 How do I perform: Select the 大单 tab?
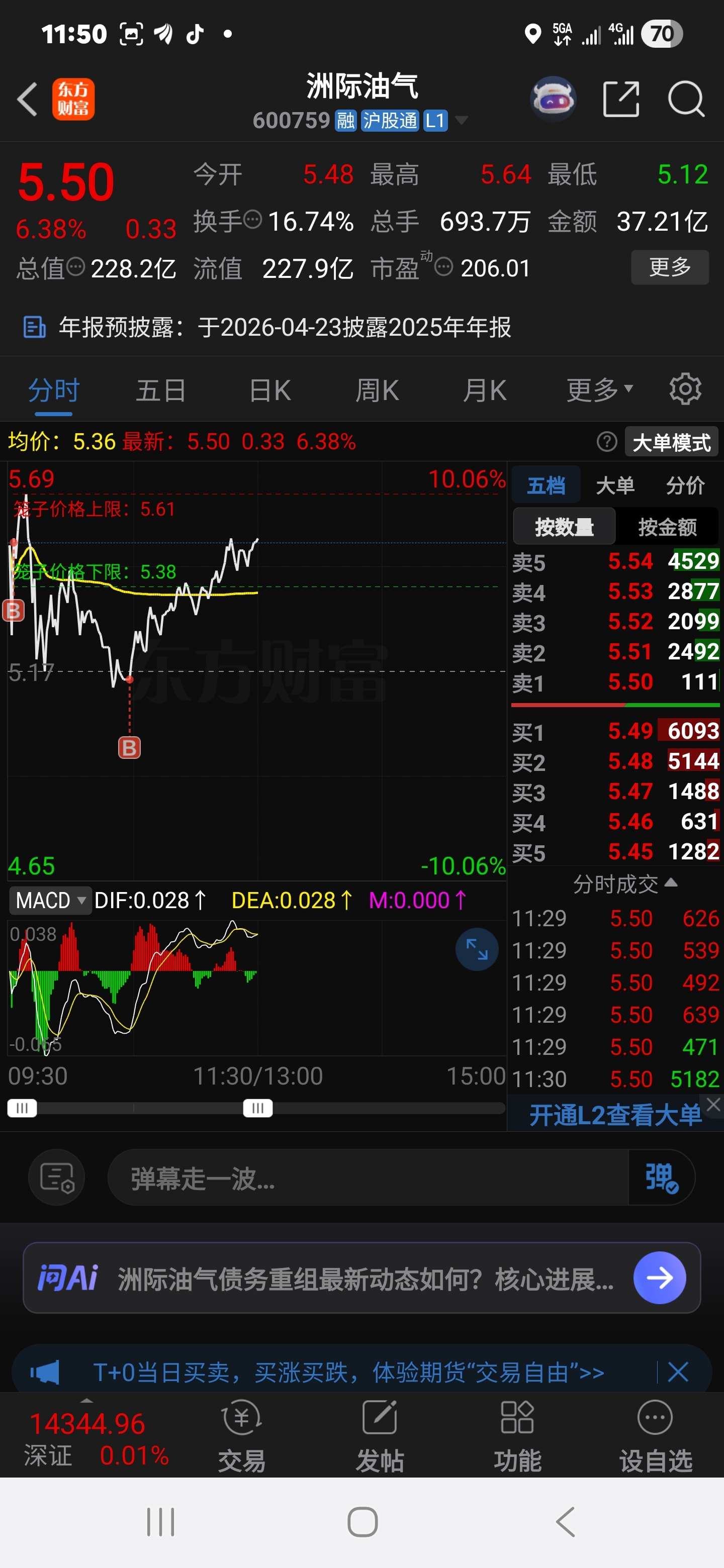coord(615,486)
